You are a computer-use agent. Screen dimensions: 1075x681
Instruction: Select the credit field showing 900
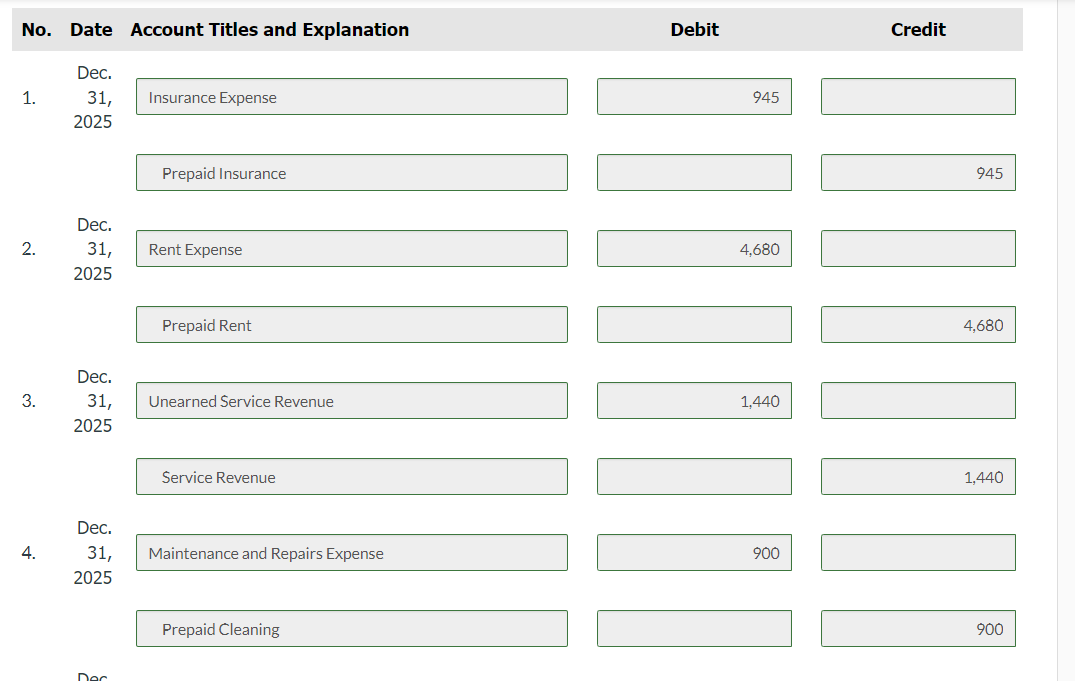point(919,629)
